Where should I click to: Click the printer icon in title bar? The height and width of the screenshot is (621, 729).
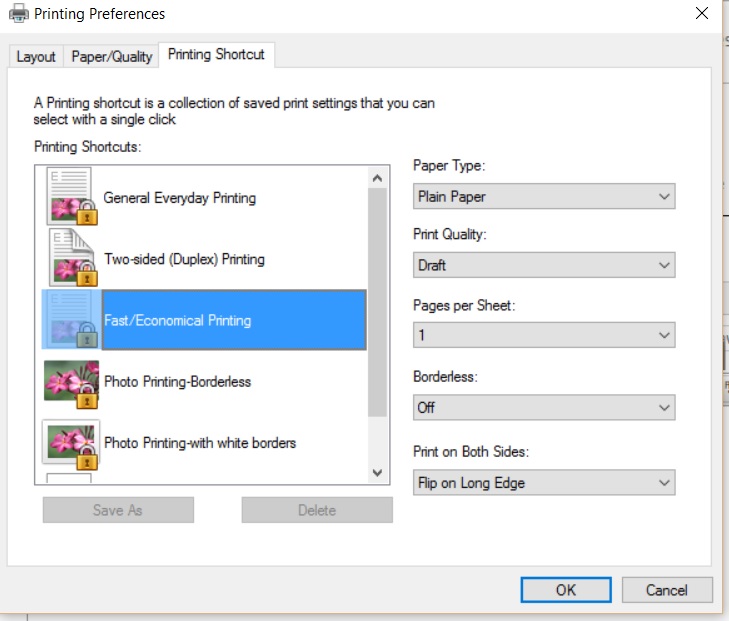(19, 13)
